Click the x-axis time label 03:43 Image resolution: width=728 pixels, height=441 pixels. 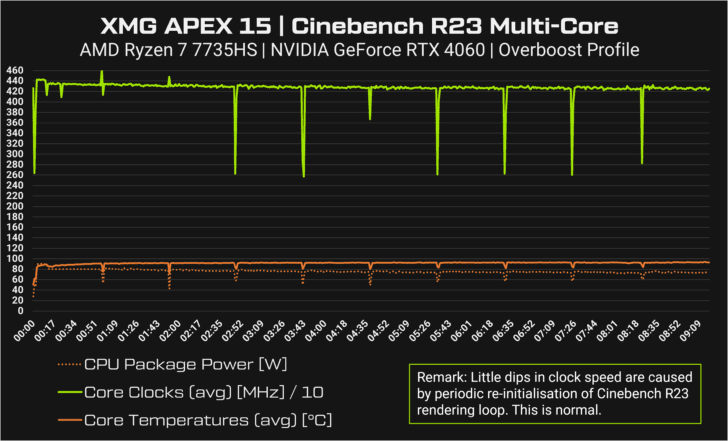tap(295, 331)
